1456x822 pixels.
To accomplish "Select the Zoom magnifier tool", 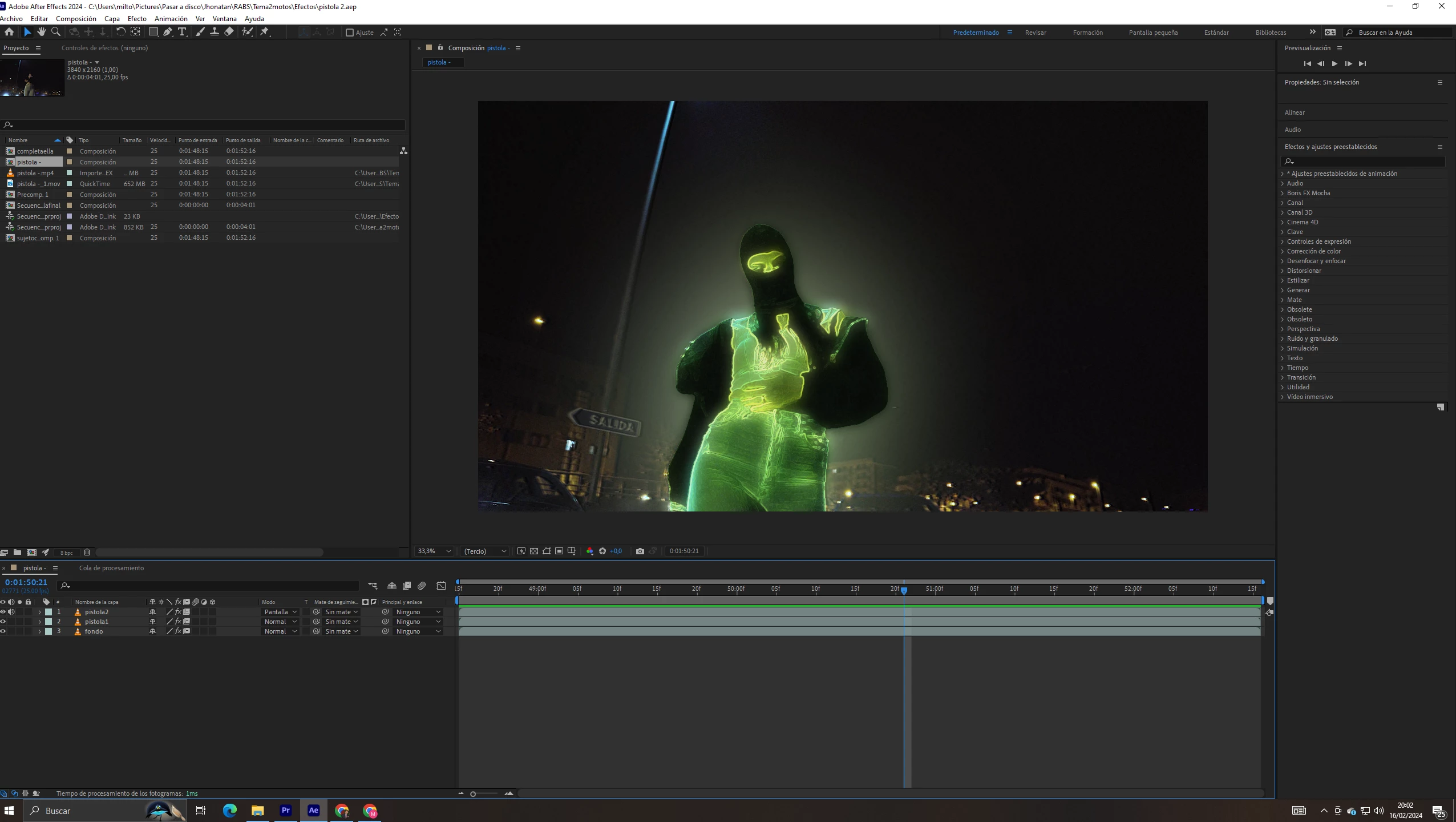I will (56, 32).
